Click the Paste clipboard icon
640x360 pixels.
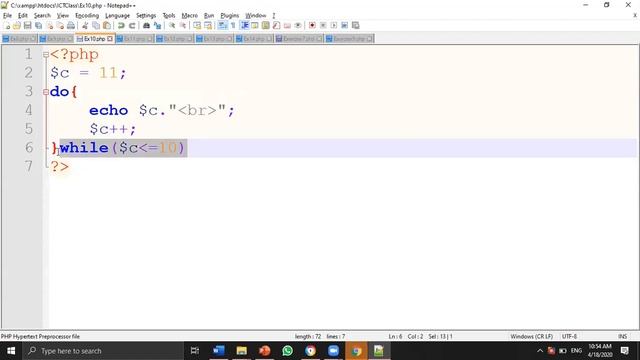click(107, 25)
